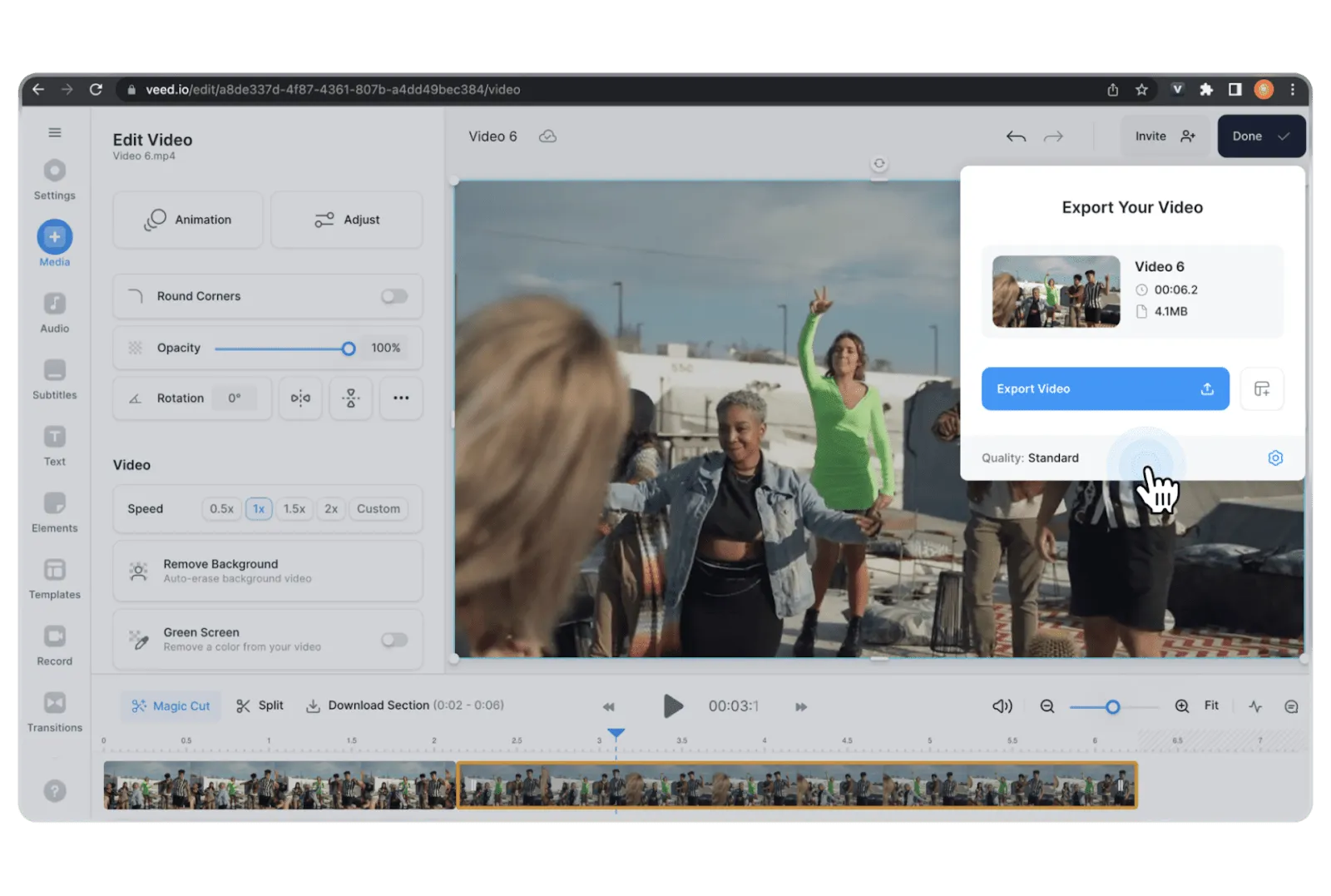Viewport: 1331px width, 896px height.
Task: Open the Animation options
Action: pyautogui.click(x=188, y=220)
